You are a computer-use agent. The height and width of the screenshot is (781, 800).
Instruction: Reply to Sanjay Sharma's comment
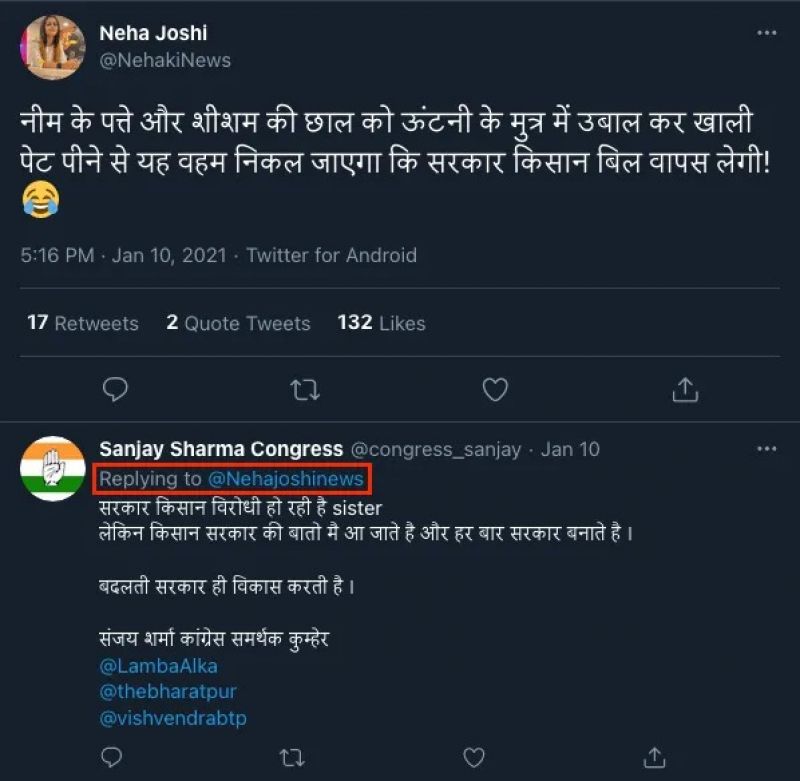click(116, 757)
